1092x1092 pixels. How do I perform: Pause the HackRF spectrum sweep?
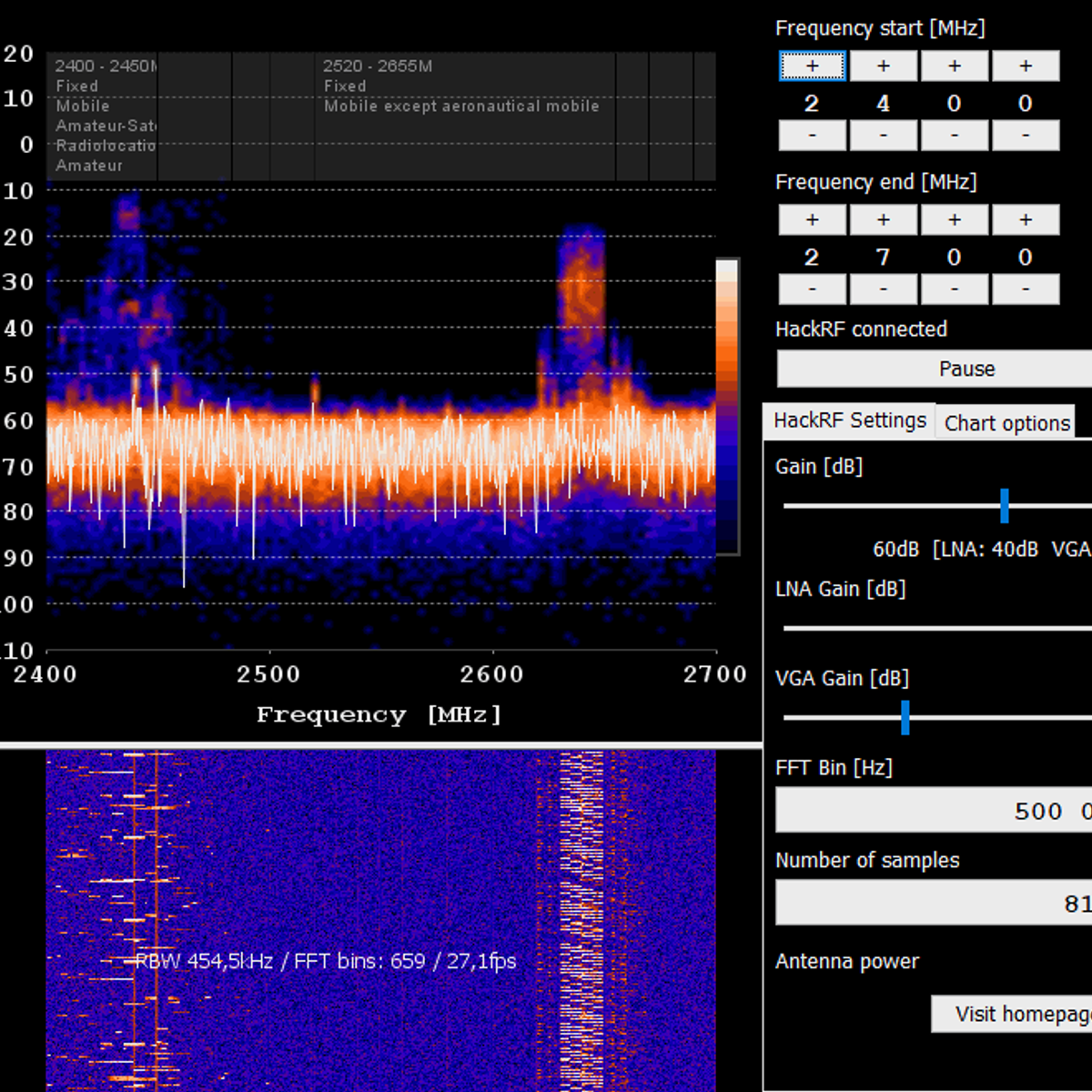click(966, 369)
